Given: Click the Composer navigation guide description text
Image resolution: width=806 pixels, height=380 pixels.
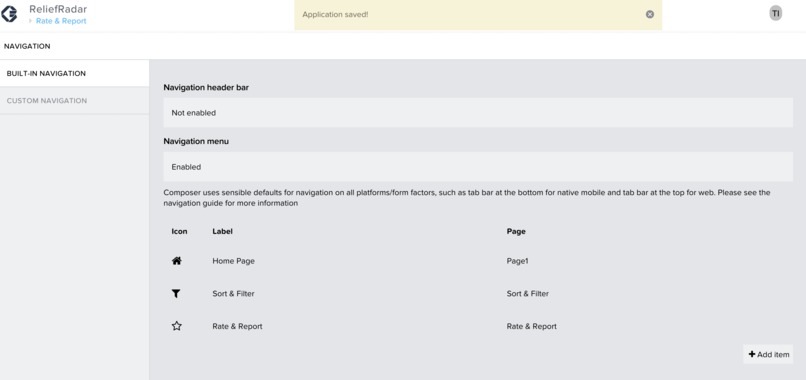Looking at the screenshot, I should [x=467, y=198].
